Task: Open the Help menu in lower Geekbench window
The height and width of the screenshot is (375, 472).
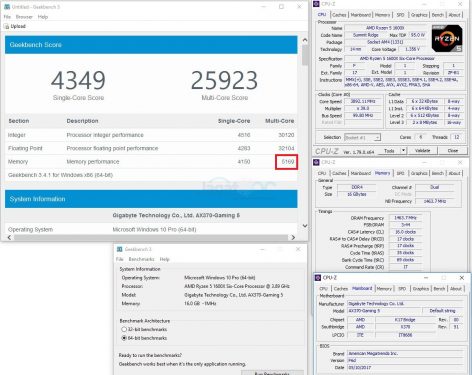Action: [x=165, y=259]
